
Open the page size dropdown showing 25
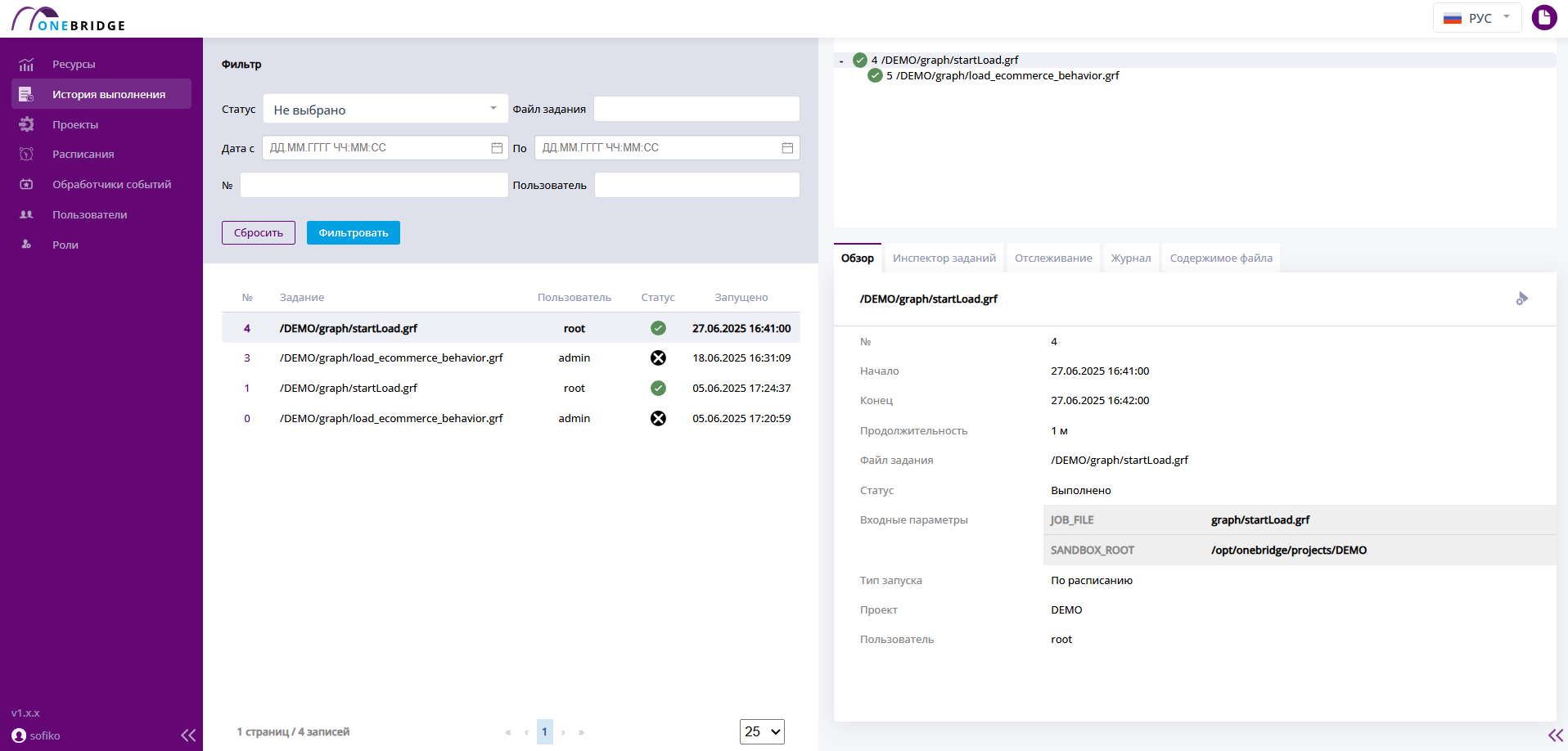(762, 731)
